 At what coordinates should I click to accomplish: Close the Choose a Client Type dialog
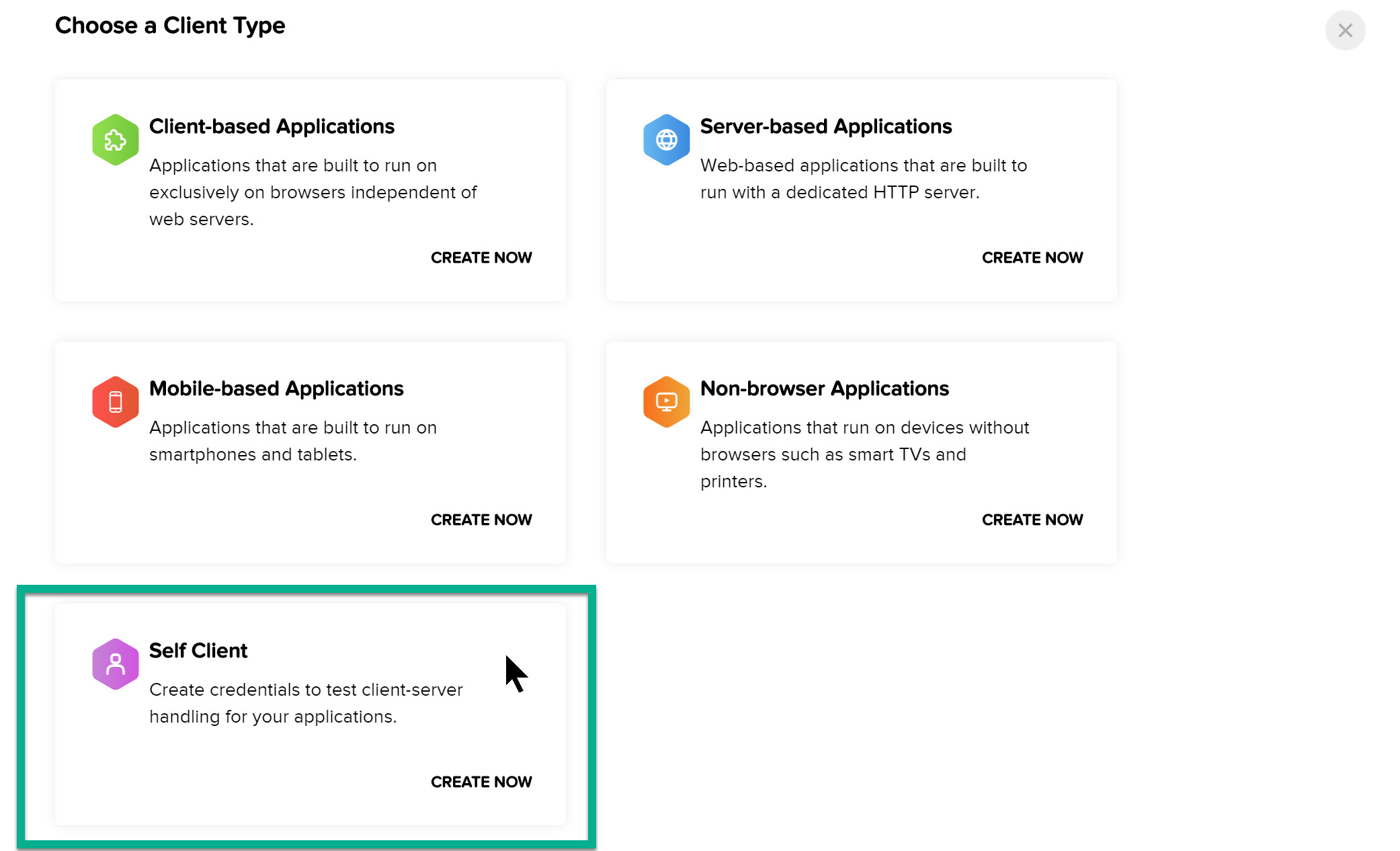[x=1345, y=30]
